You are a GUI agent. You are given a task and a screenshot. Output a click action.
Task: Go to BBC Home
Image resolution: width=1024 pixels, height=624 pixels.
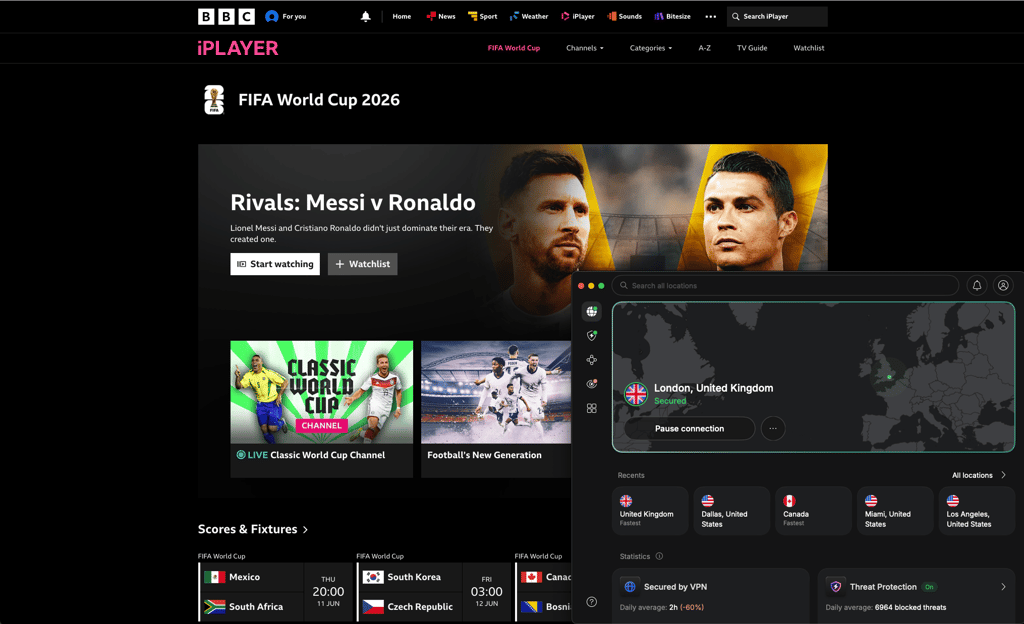coord(402,16)
